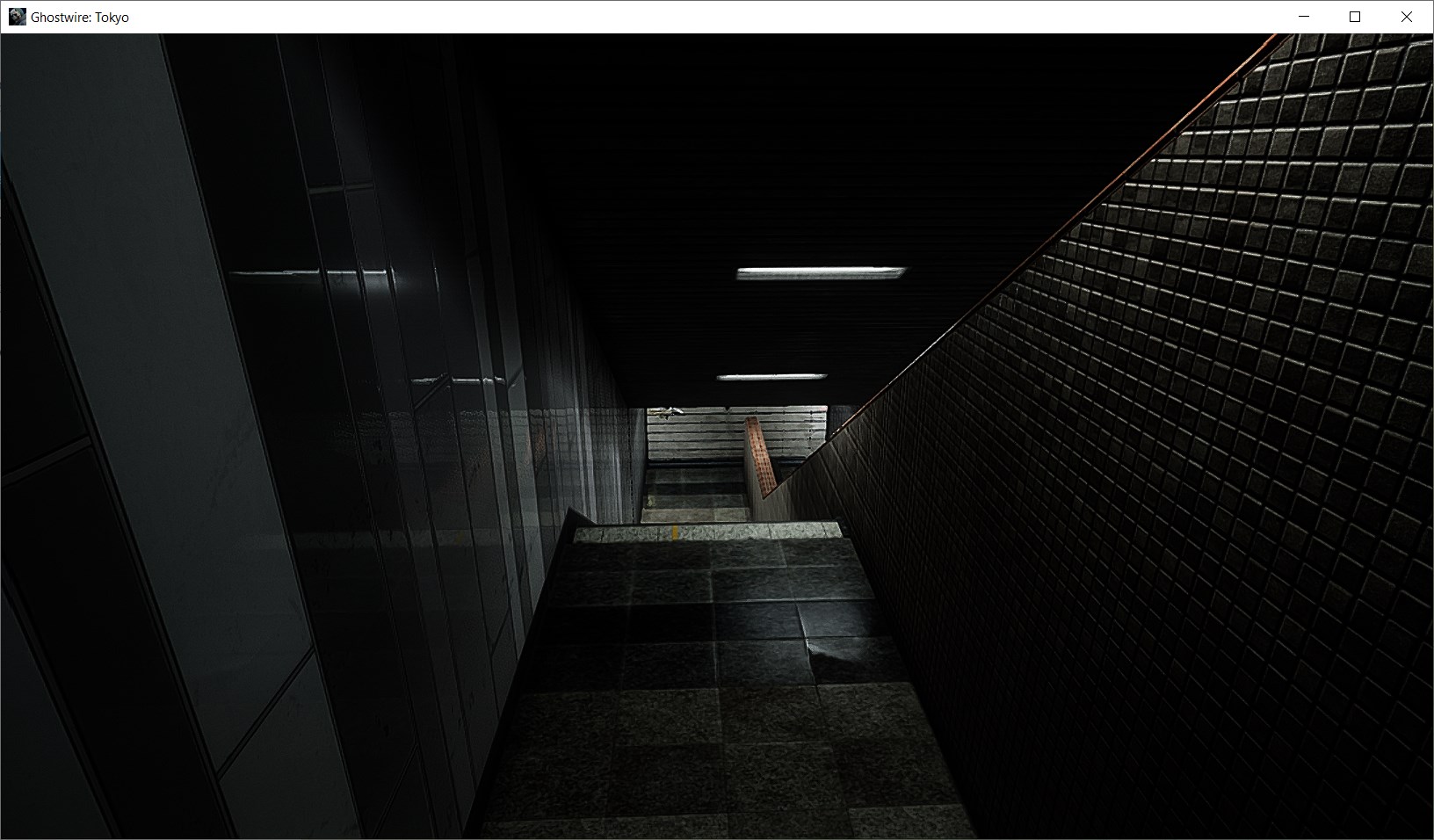Image resolution: width=1434 pixels, height=840 pixels.
Task: Click the upper fluorescent ceiling light
Action: pos(820,273)
